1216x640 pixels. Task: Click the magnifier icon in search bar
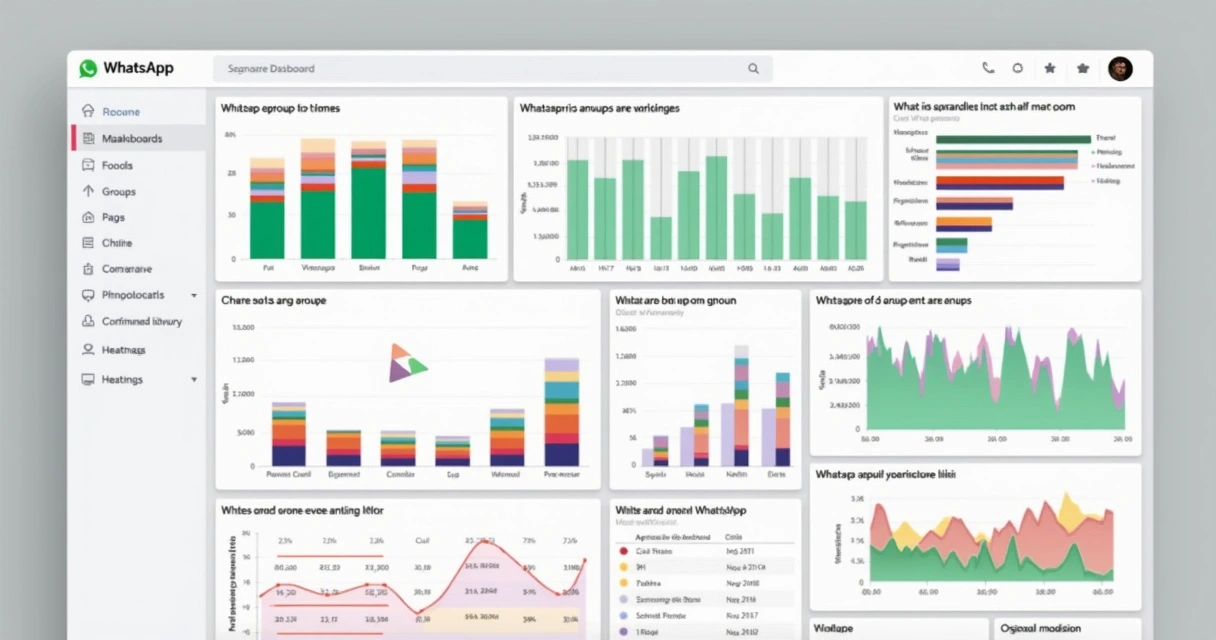(754, 69)
